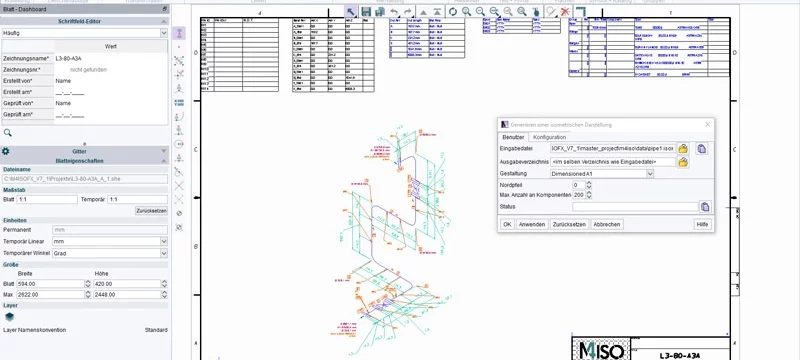This screenshot has height=360, width=800.
Task: Click the refresh view icon
Action: [x=453, y=12]
